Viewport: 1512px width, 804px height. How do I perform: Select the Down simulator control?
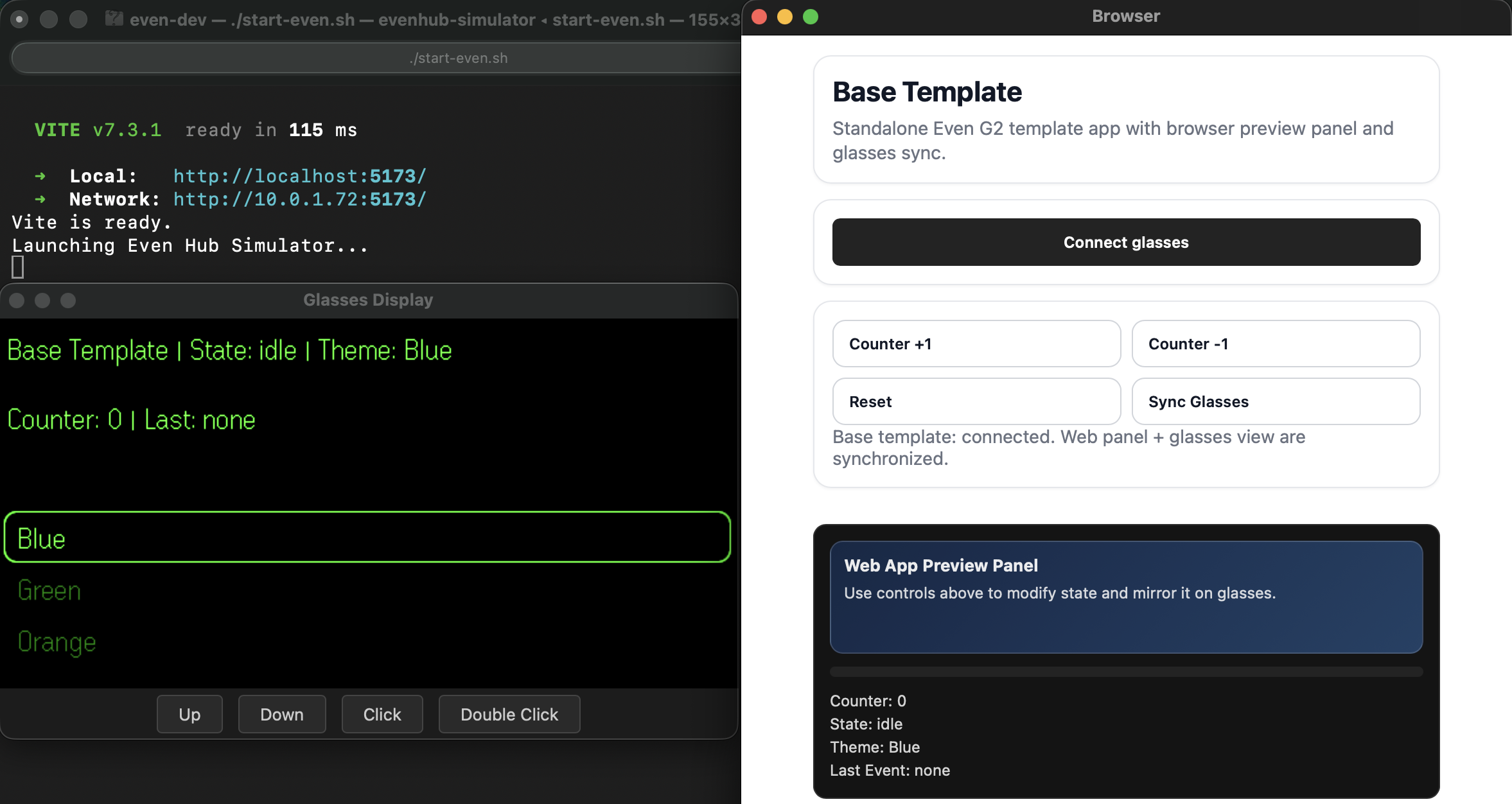pyautogui.click(x=282, y=714)
